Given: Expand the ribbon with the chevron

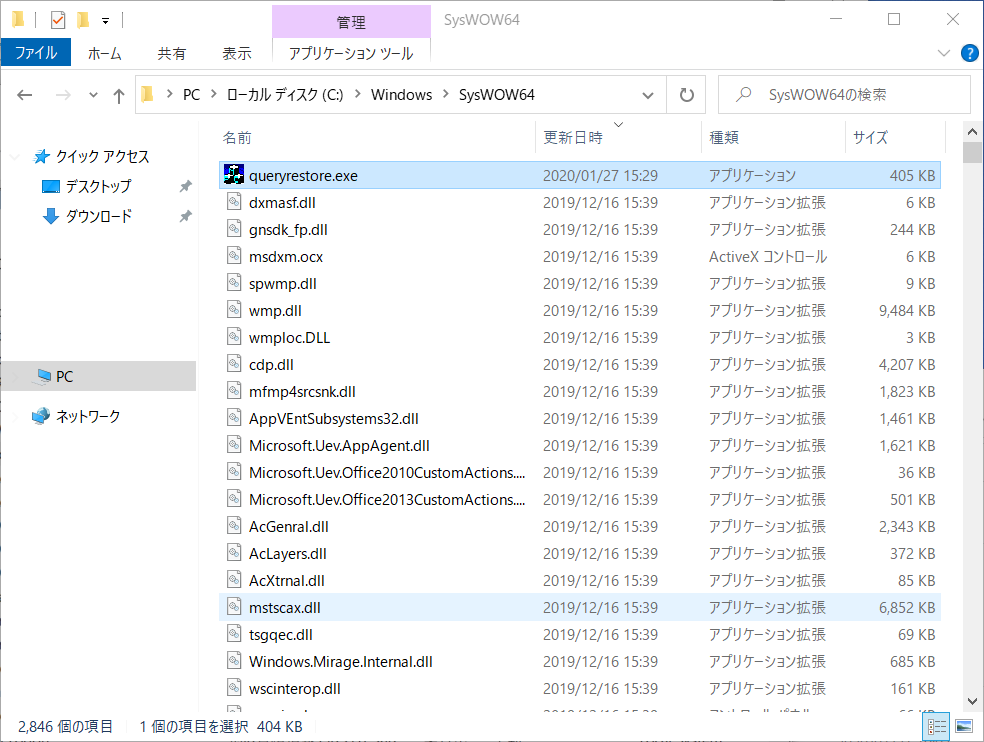Looking at the screenshot, I should pos(943,53).
